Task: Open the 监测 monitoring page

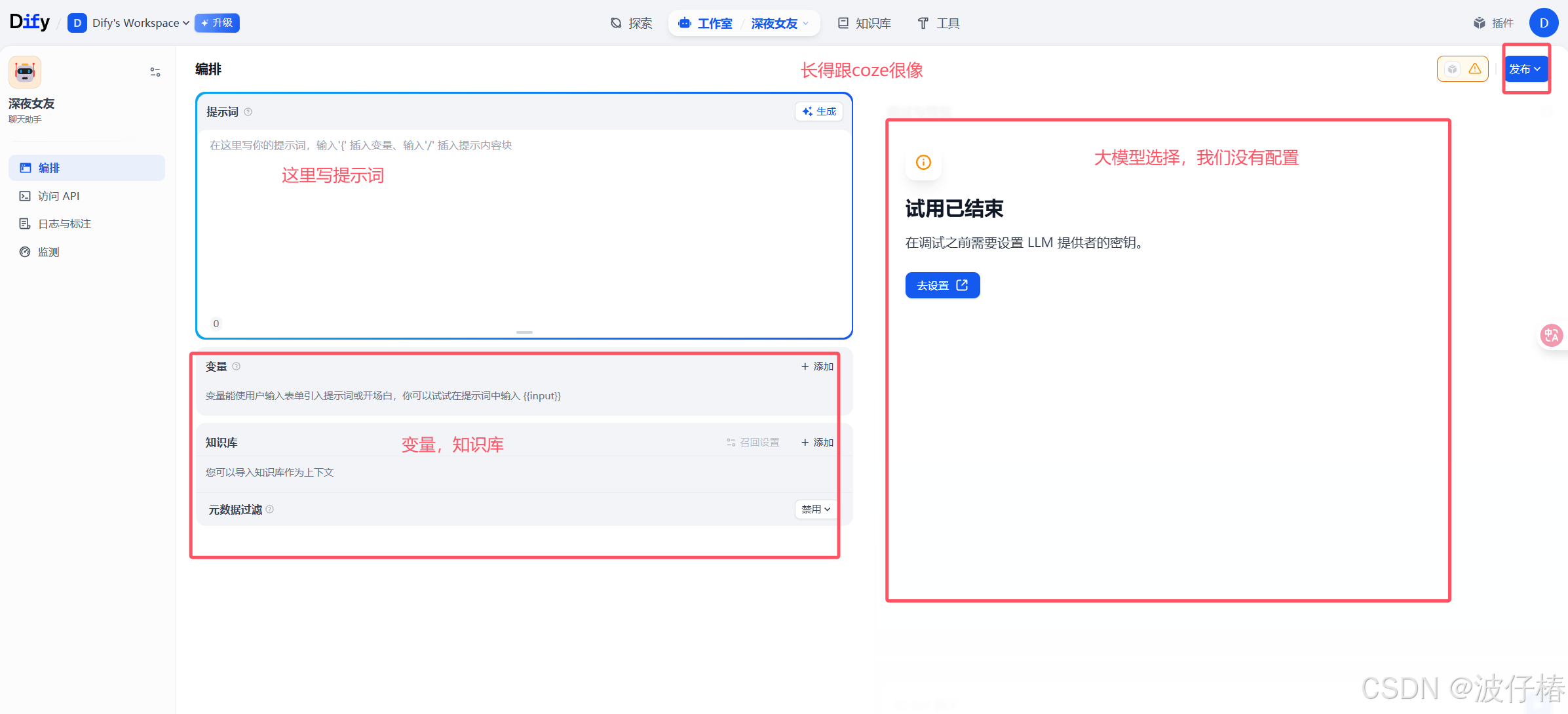Action: [48, 251]
